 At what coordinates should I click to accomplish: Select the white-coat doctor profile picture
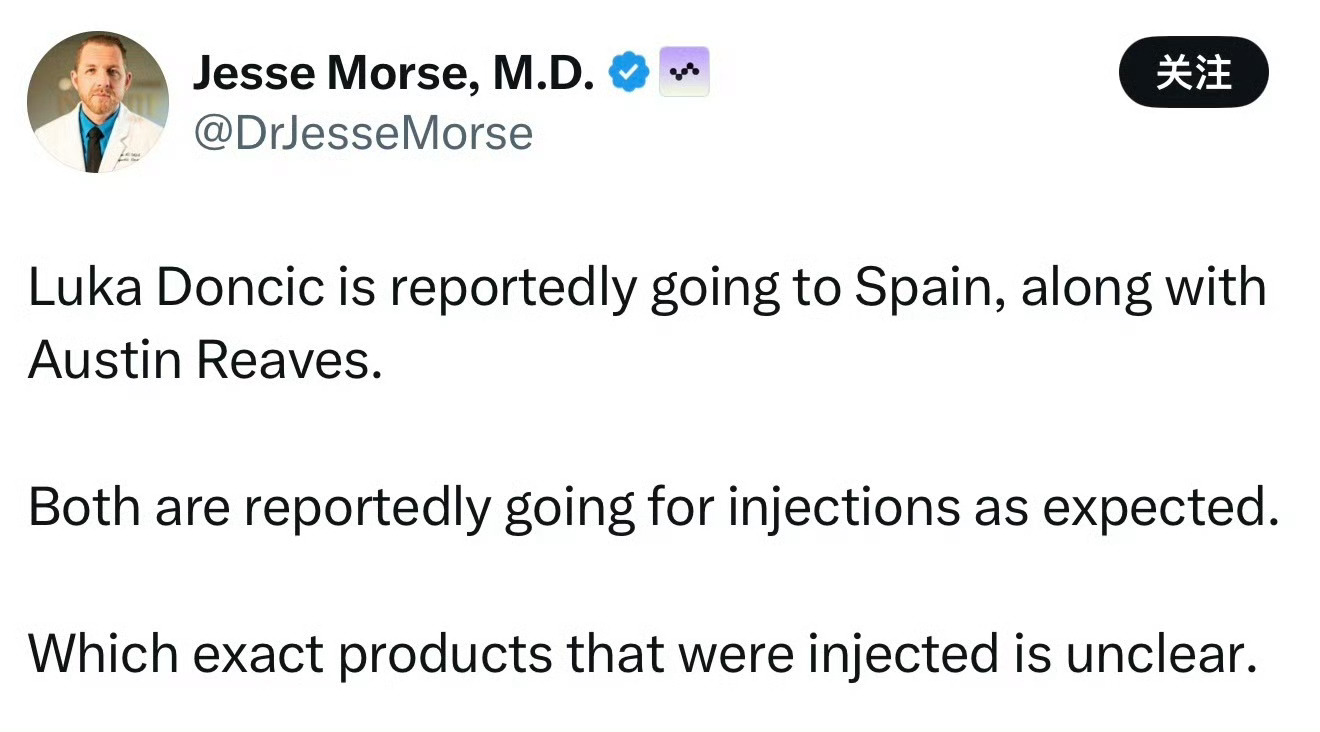pyautogui.click(x=97, y=100)
